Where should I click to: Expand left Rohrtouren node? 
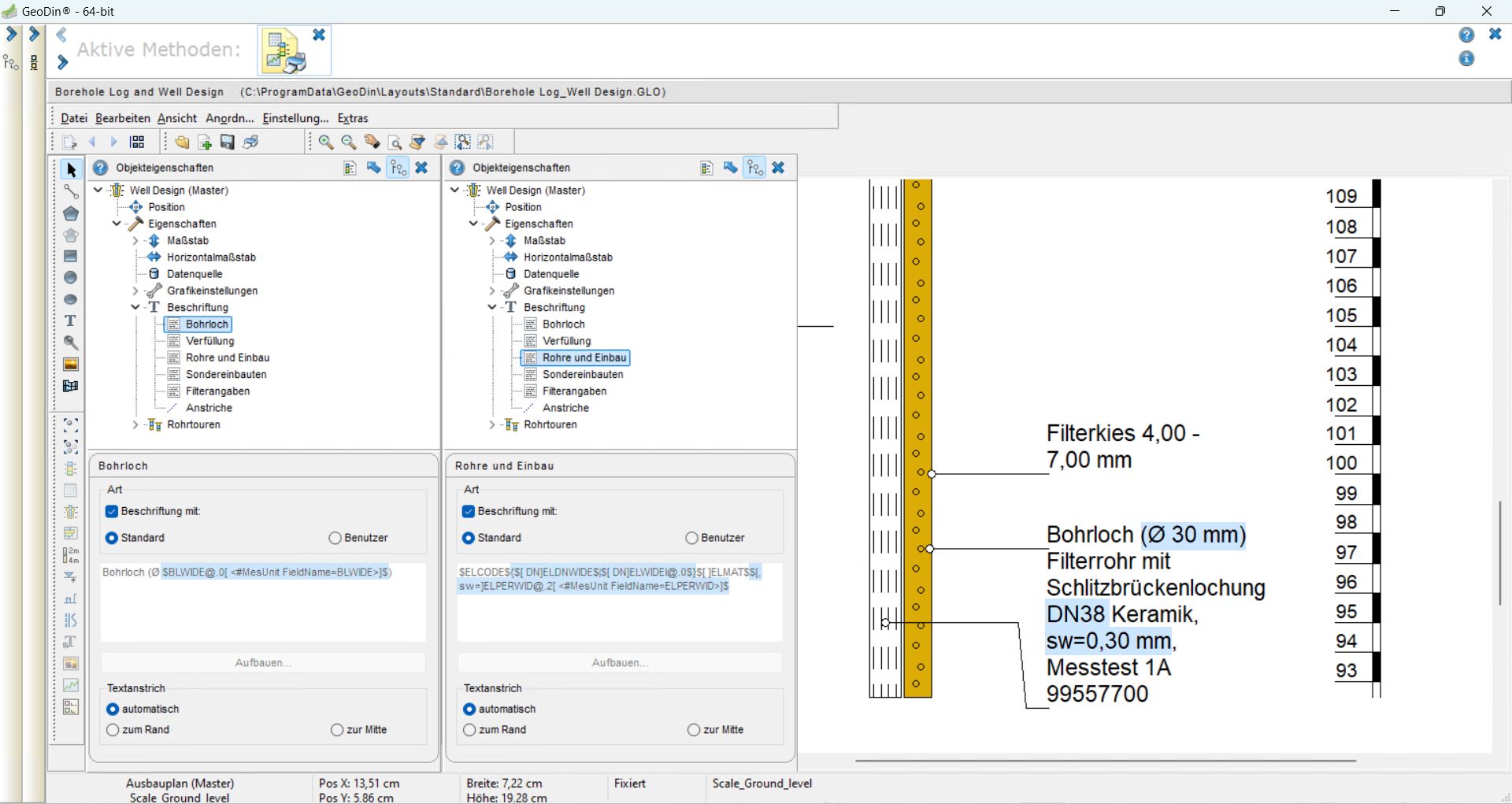point(135,424)
